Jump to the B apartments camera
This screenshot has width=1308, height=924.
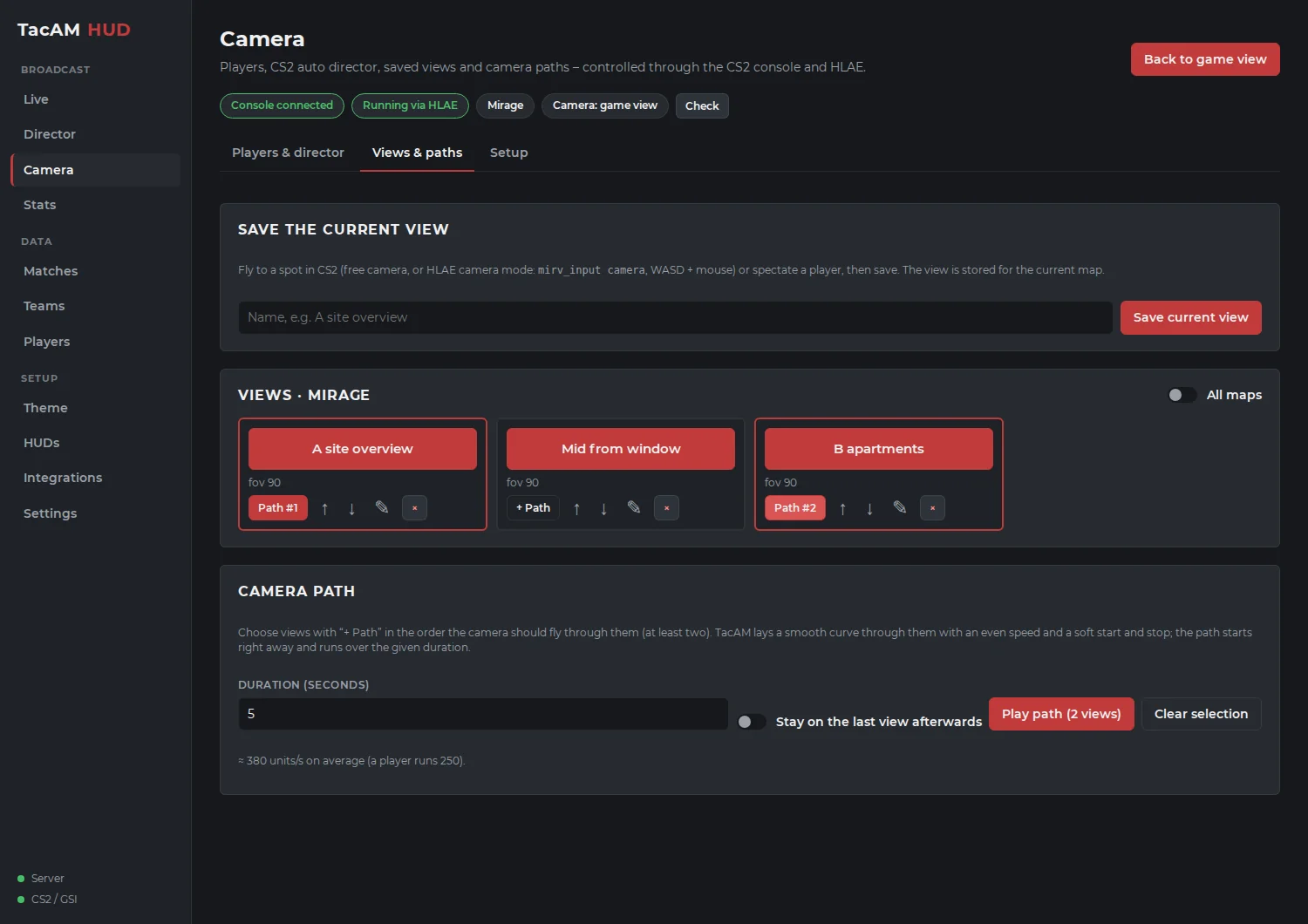tap(879, 449)
